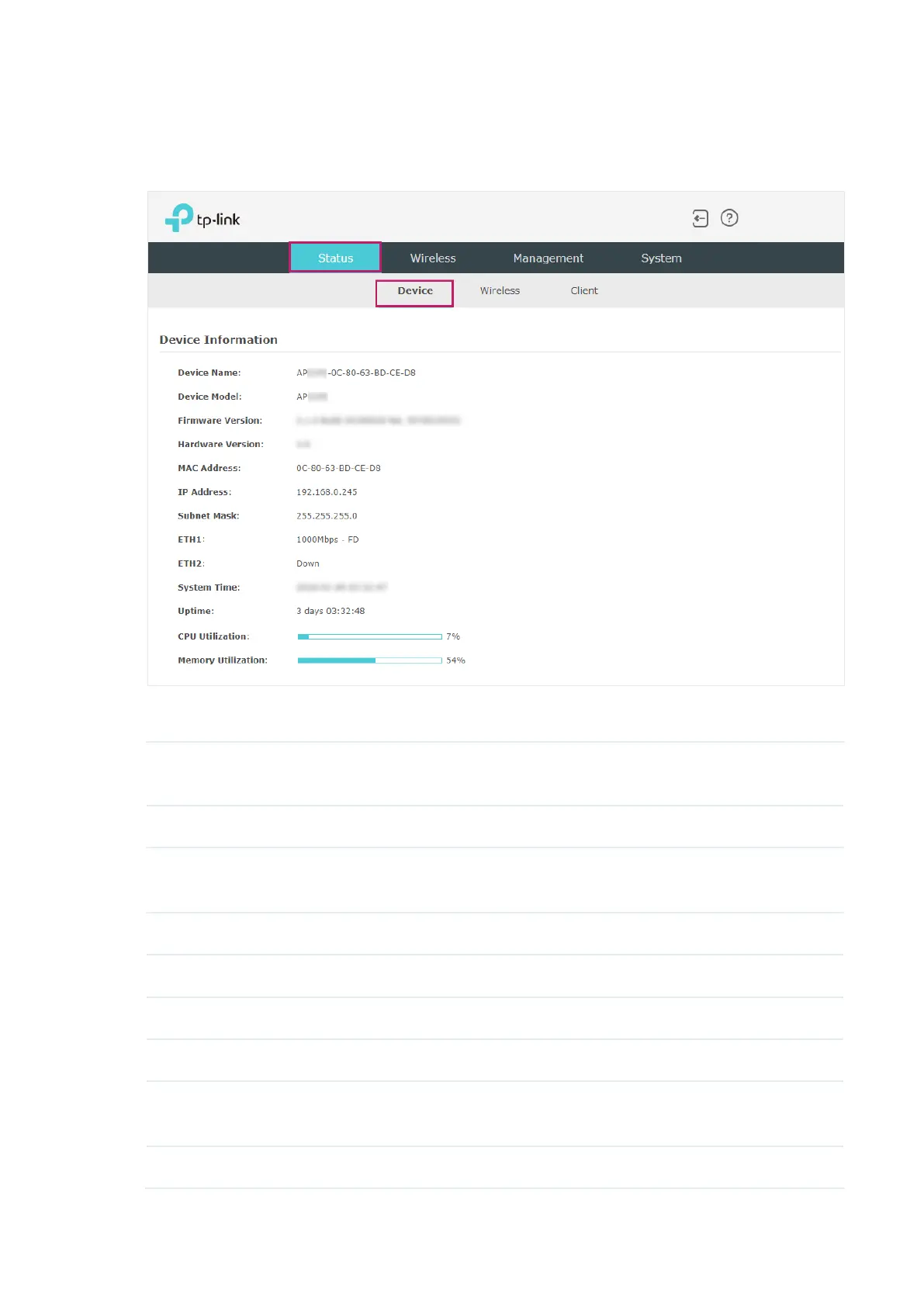Screen dimensions: 924x1307
Task: Select the Device sub-tab
Action: point(415,291)
